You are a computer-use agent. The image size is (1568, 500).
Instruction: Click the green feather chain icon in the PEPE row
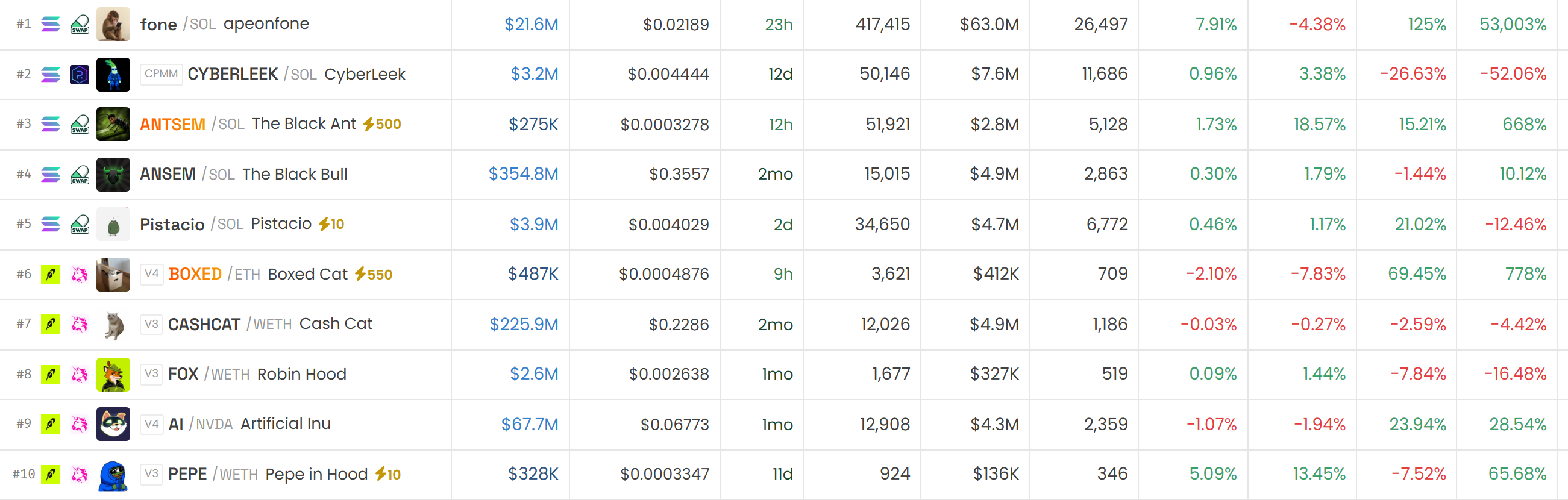coord(51,475)
